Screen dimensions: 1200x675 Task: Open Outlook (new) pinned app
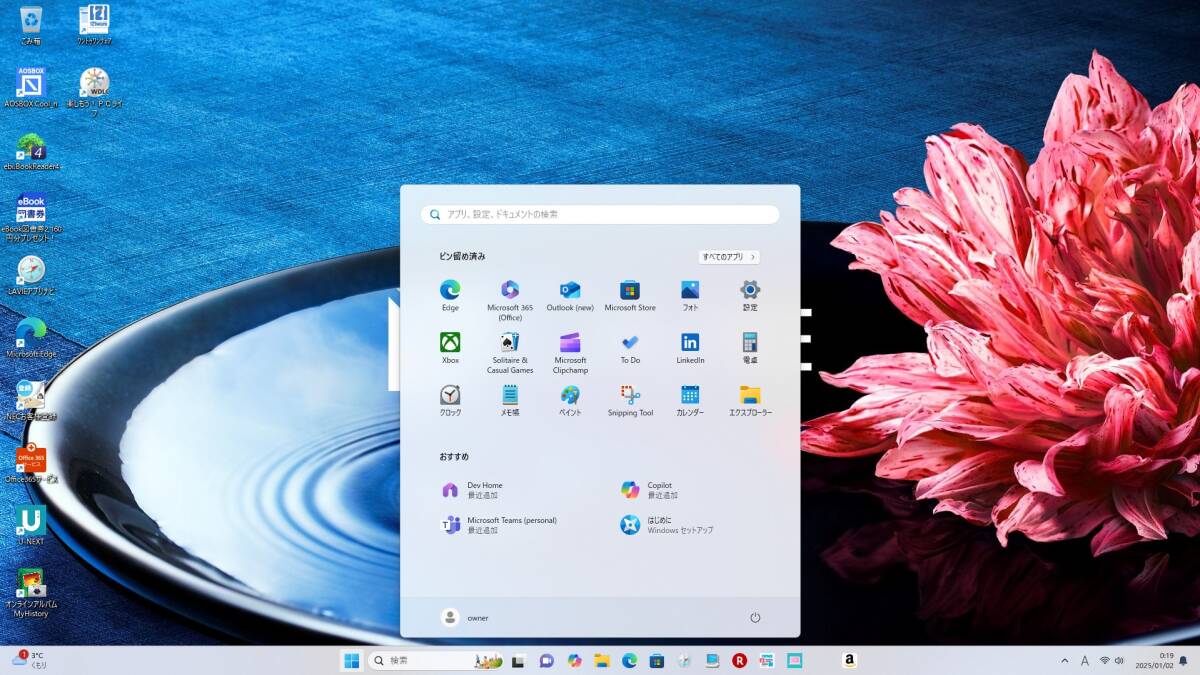tap(570, 296)
